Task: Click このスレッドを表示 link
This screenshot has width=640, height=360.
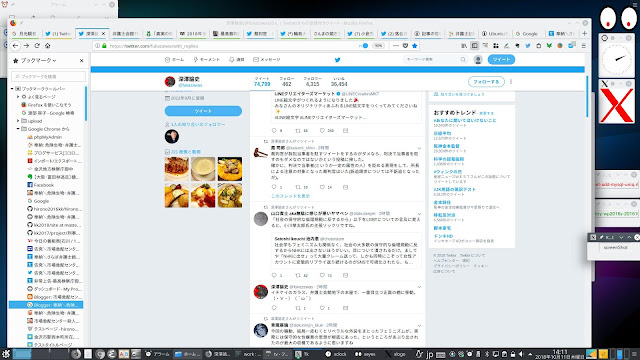Action: (291, 196)
